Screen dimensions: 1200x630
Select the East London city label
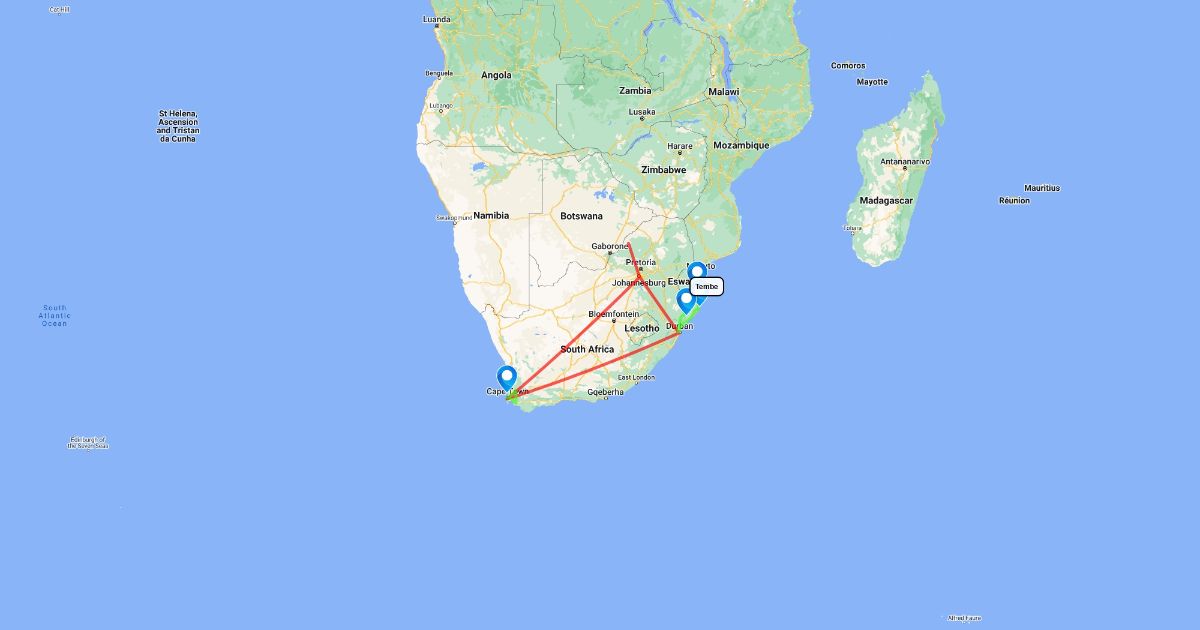(x=636, y=377)
